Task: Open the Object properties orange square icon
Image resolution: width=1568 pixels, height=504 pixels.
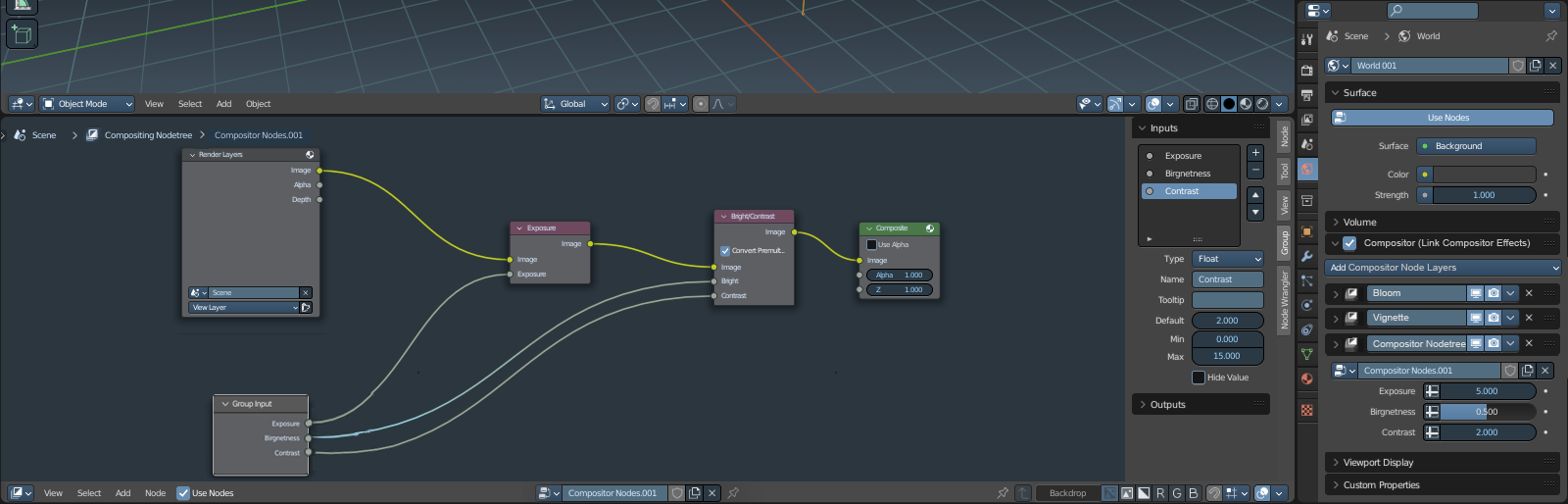Action: [x=1306, y=231]
